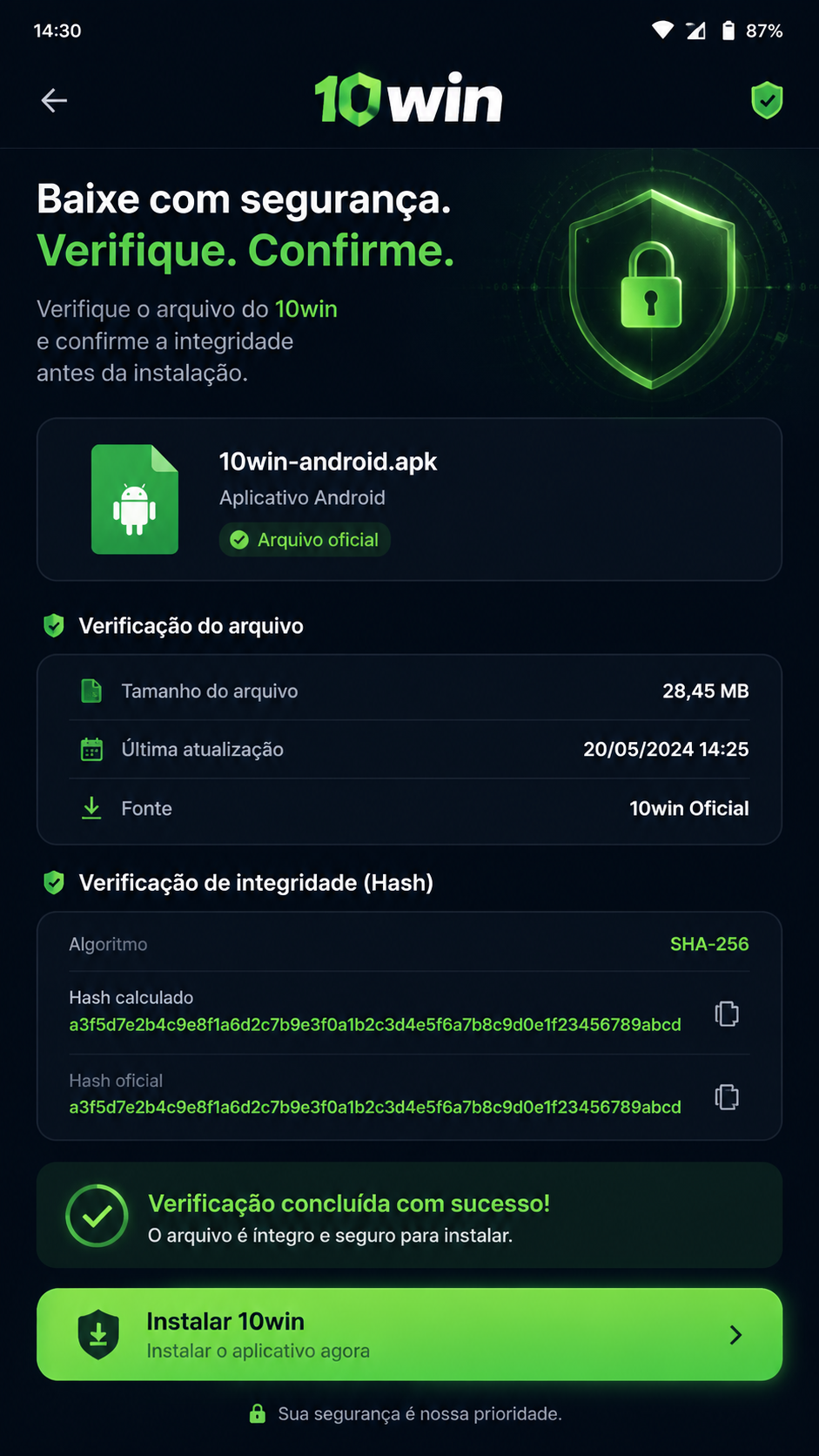Open the chevron on Instalar 10win

point(735,1334)
